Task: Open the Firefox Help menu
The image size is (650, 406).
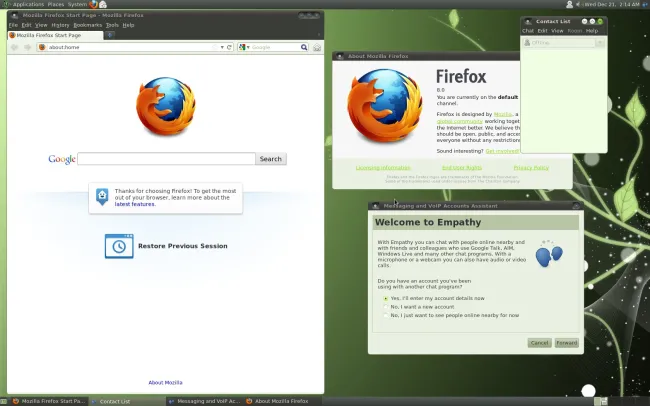Action: (128, 25)
